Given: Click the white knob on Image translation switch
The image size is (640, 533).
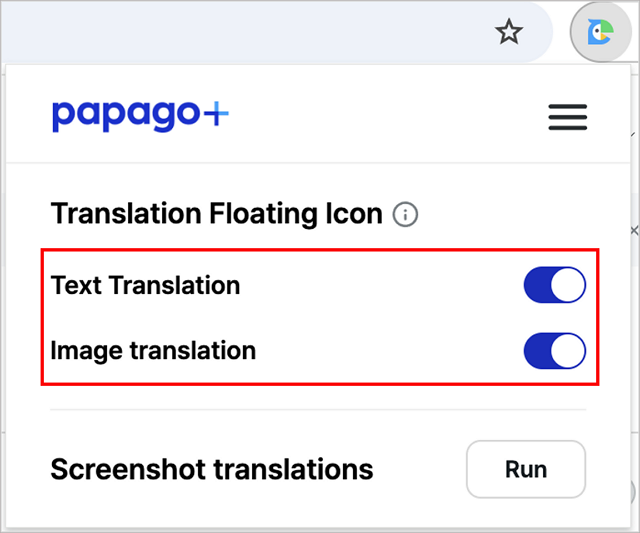Looking at the screenshot, I should coord(568,351).
